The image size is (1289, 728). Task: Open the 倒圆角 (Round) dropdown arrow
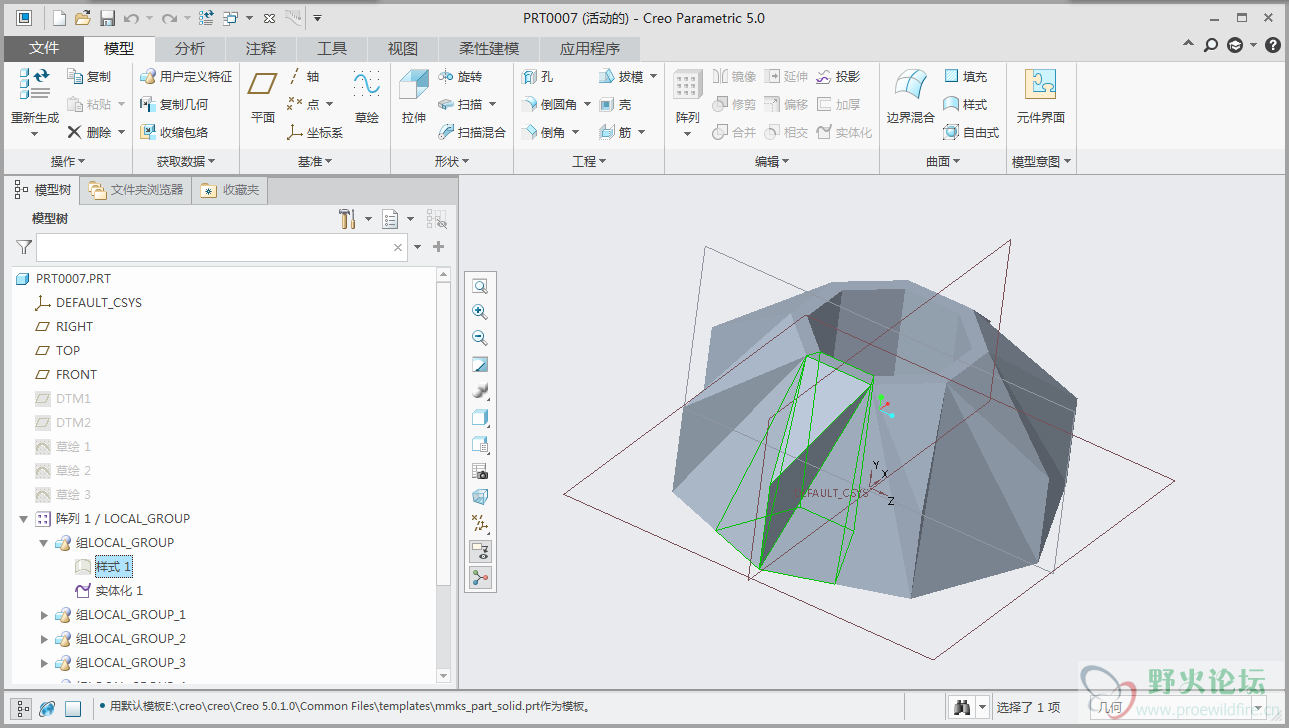click(588, 104)
